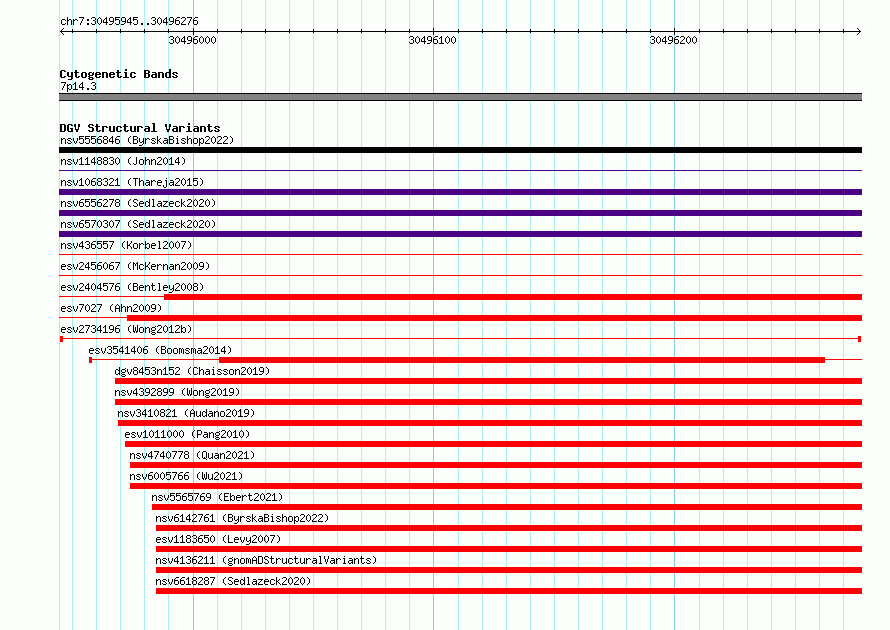Click ruler position 30496200
890x630 pixels.
click(673, 40)
